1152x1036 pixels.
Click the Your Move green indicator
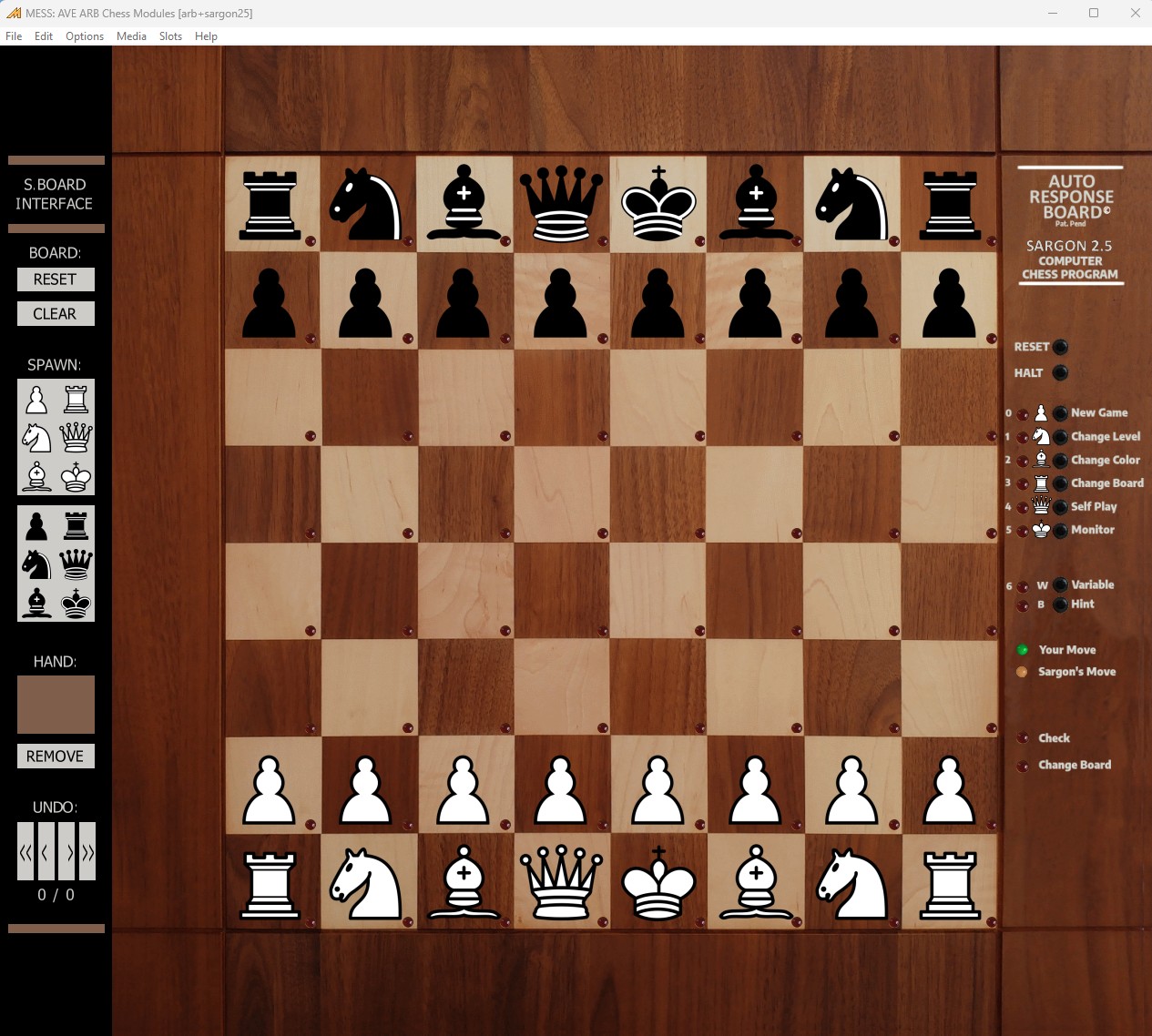(1022, 650)
